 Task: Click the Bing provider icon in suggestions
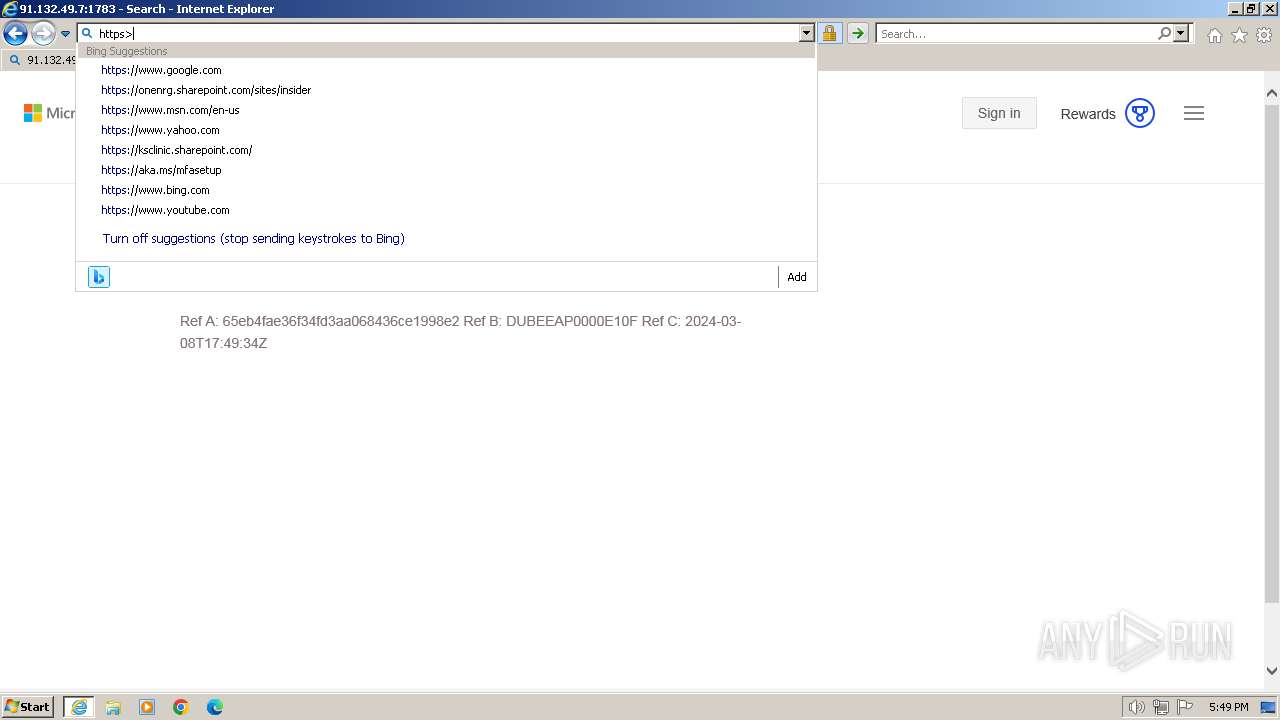pos(99,277)
